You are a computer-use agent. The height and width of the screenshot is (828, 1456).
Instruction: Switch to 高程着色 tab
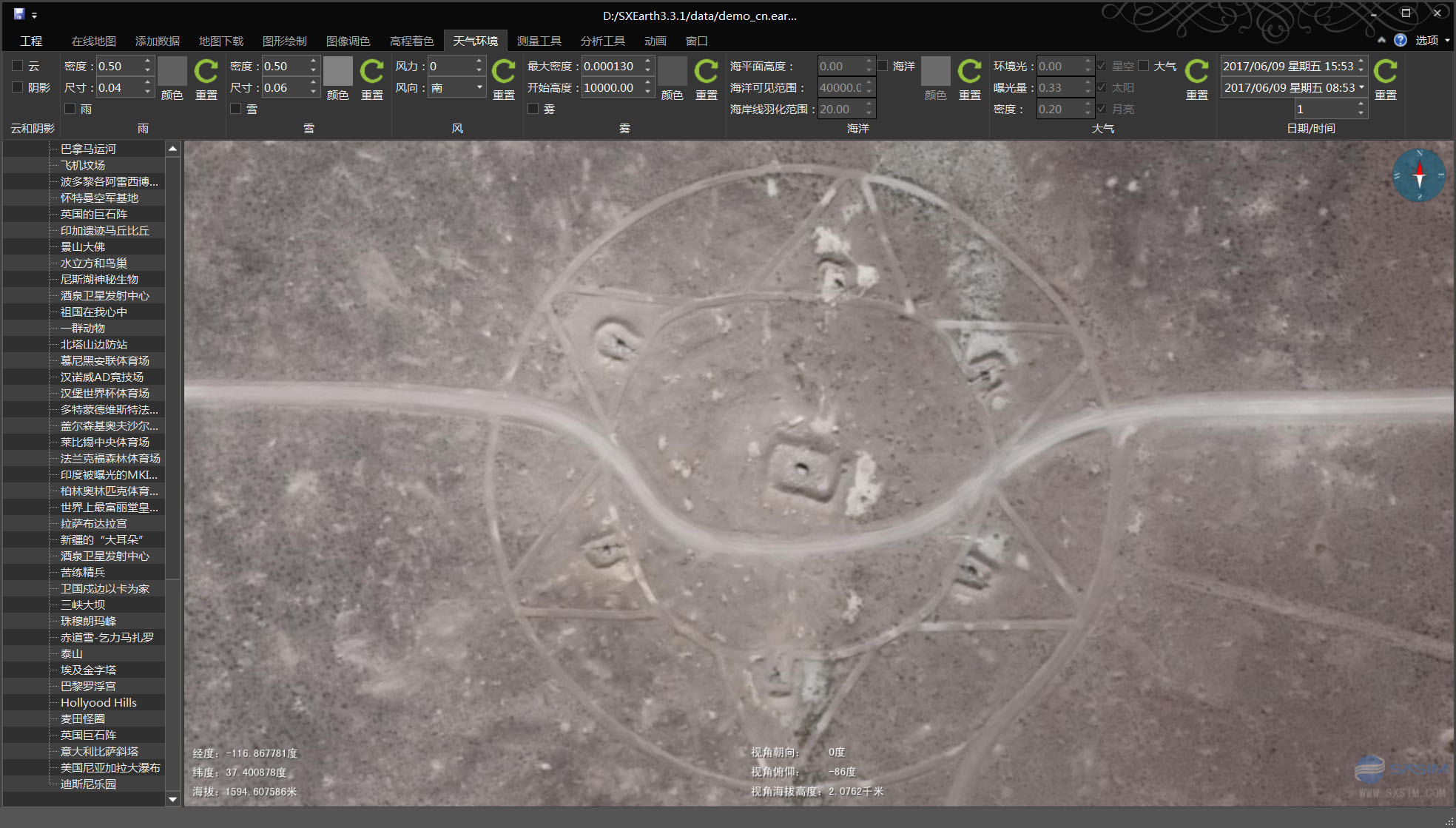[412, 41]
